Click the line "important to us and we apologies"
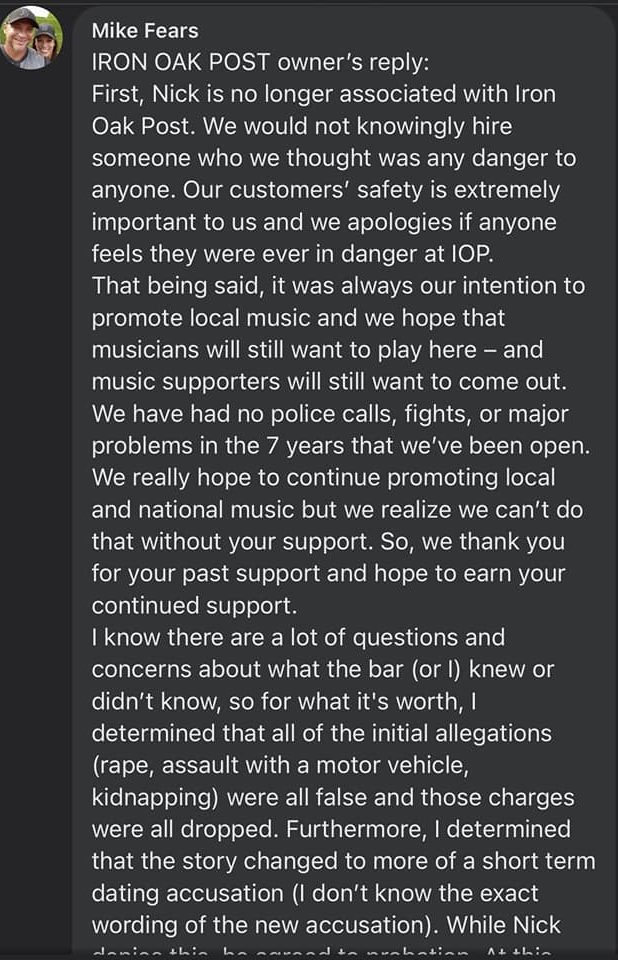This screenshot has width=618, height=960. click(x=324, y=222)
